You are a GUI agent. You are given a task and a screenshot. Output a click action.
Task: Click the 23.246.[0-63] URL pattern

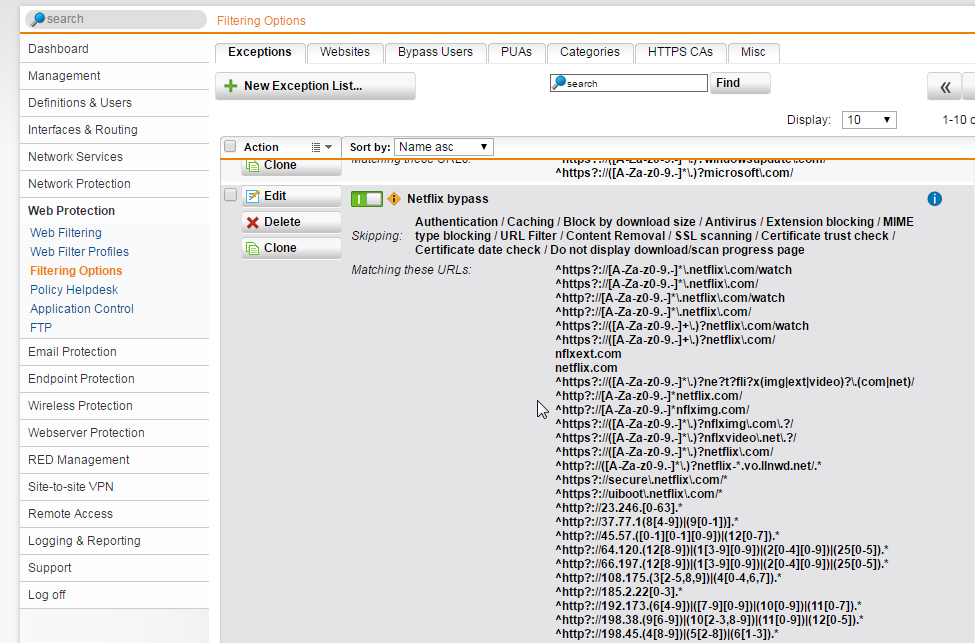[x=619, y=508]
